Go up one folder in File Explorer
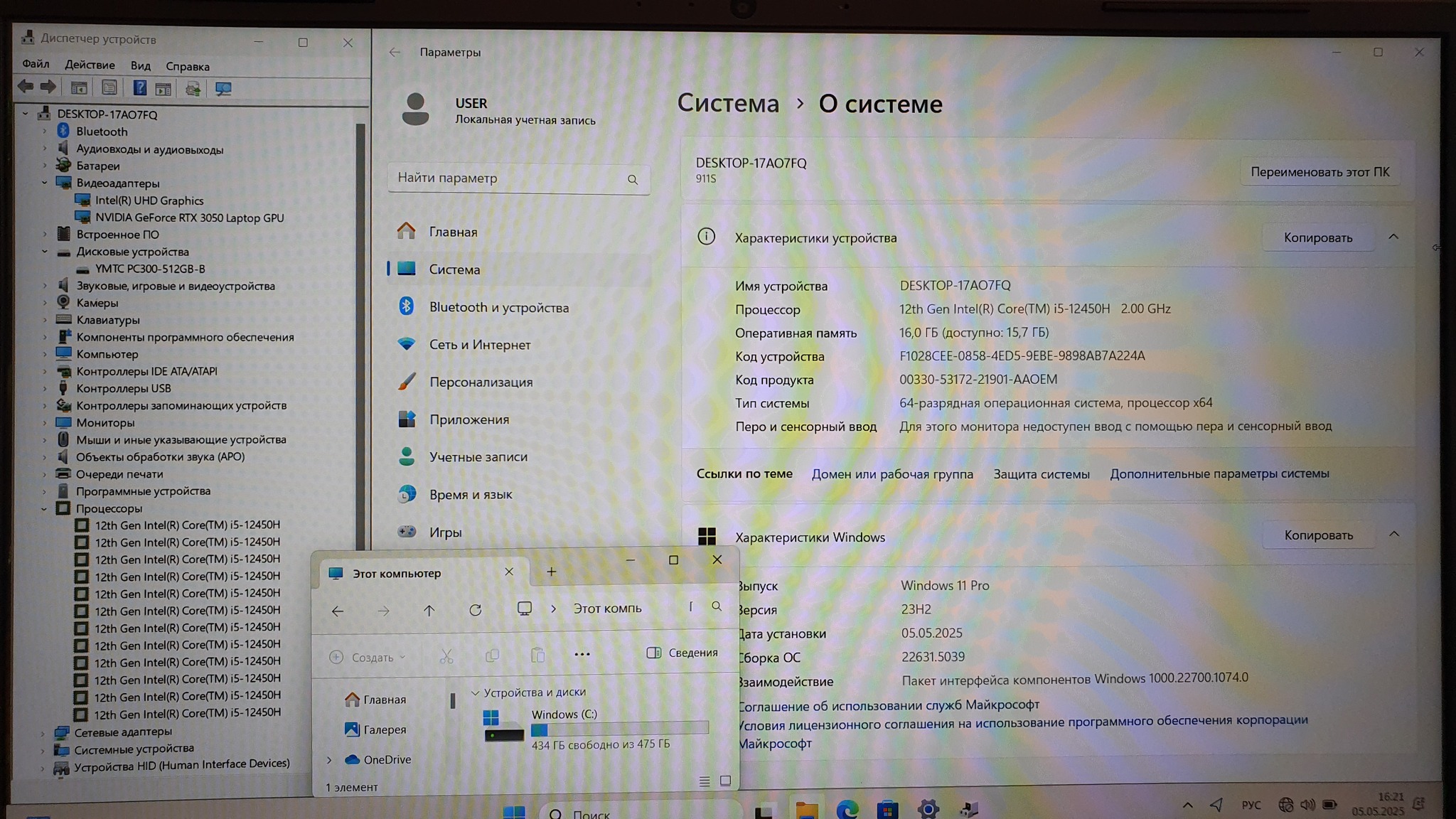 429,610
